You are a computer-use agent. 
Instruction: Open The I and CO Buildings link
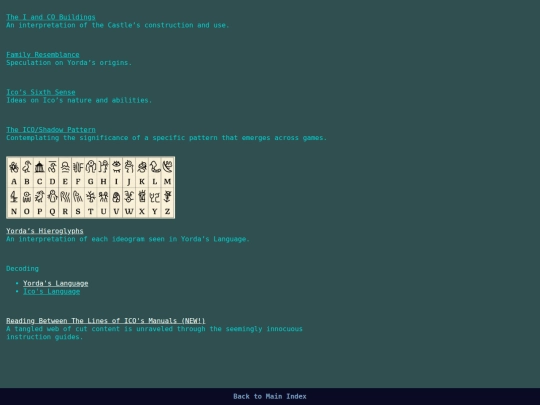[51, 17]
